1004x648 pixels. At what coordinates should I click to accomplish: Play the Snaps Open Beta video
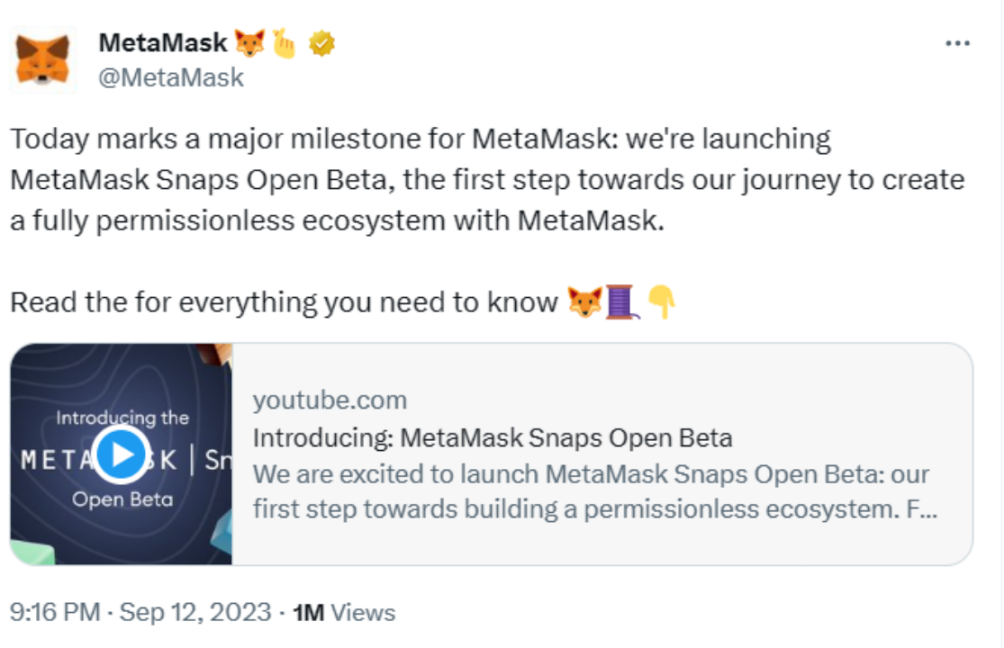pyautogui.click(x=122, y=455)
